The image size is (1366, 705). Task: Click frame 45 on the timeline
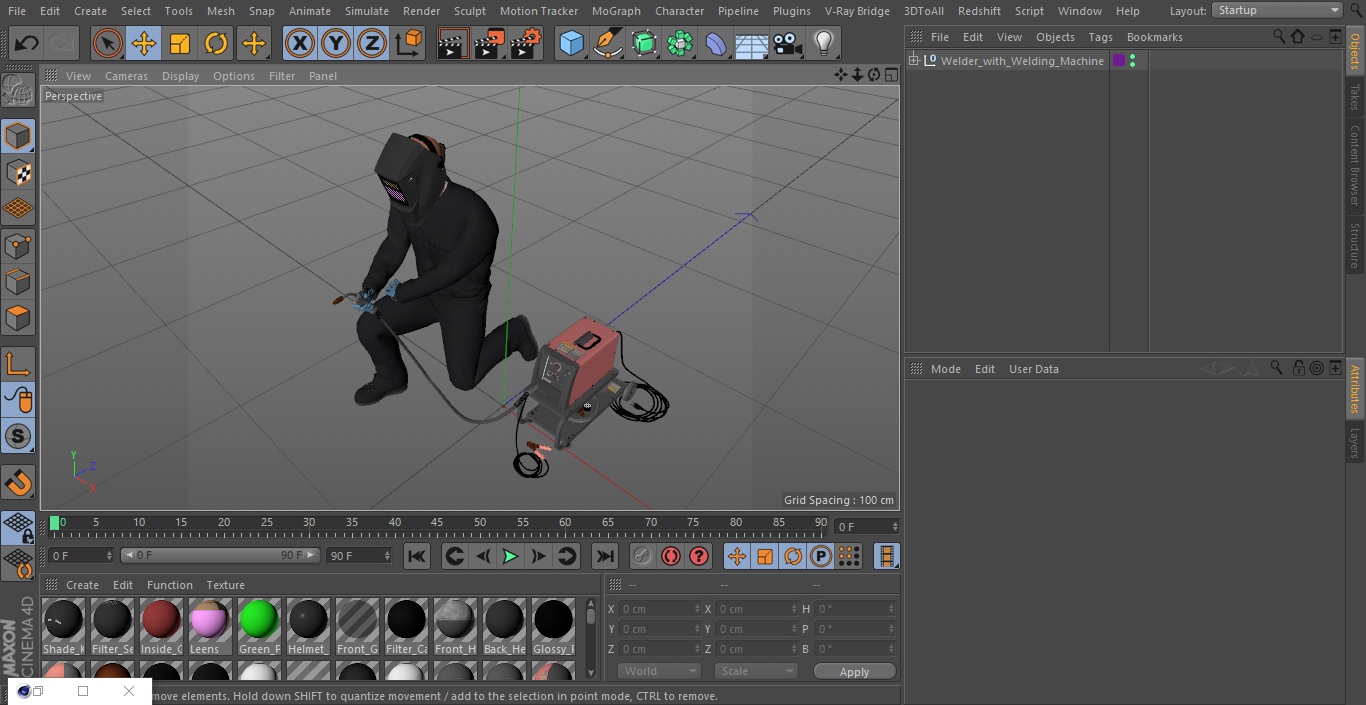pyautogui.click(x=437, y=522)
